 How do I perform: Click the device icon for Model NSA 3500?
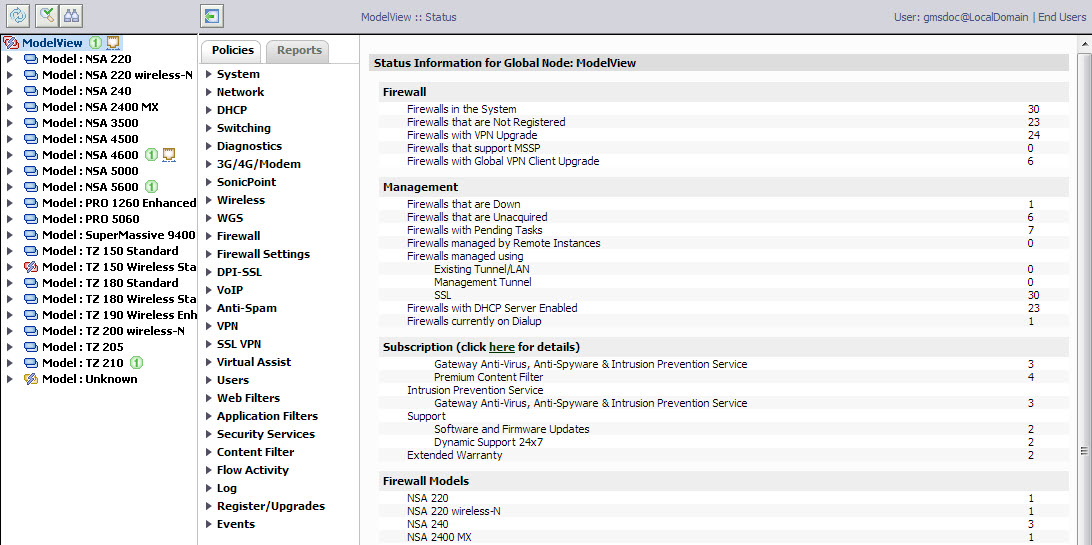point(31,123)
